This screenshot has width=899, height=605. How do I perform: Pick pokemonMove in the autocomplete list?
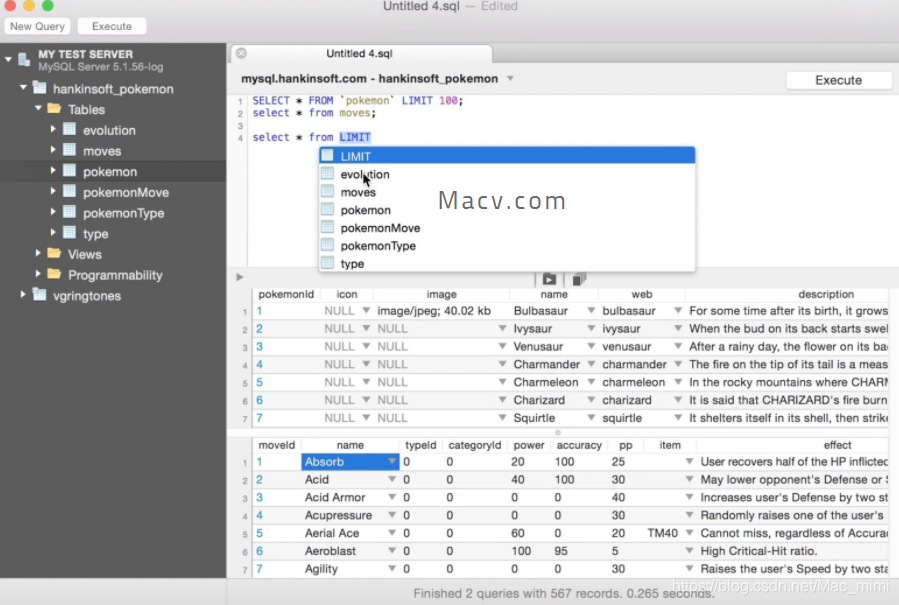[507, 228]
